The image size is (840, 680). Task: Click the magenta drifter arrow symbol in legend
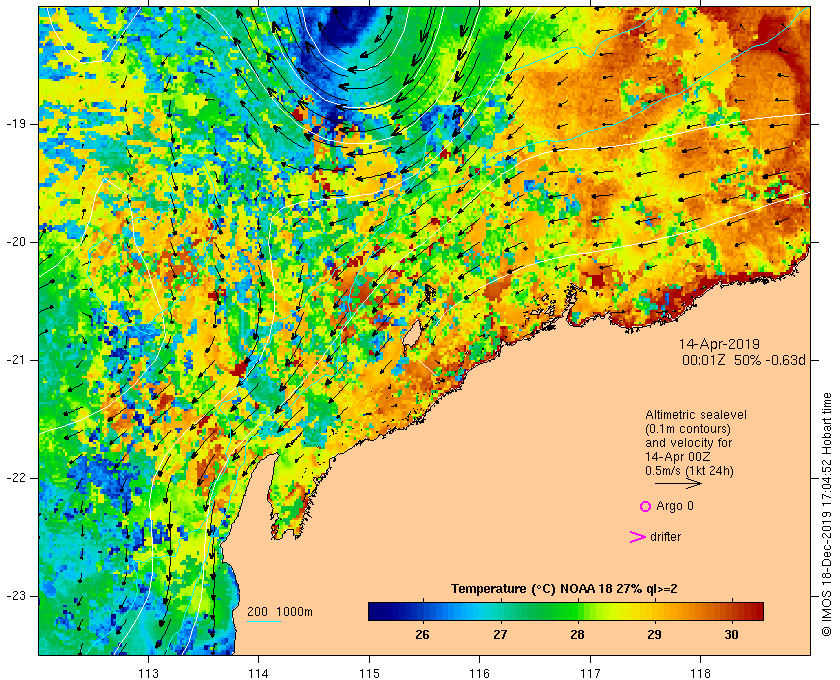[x=637, y=537]
